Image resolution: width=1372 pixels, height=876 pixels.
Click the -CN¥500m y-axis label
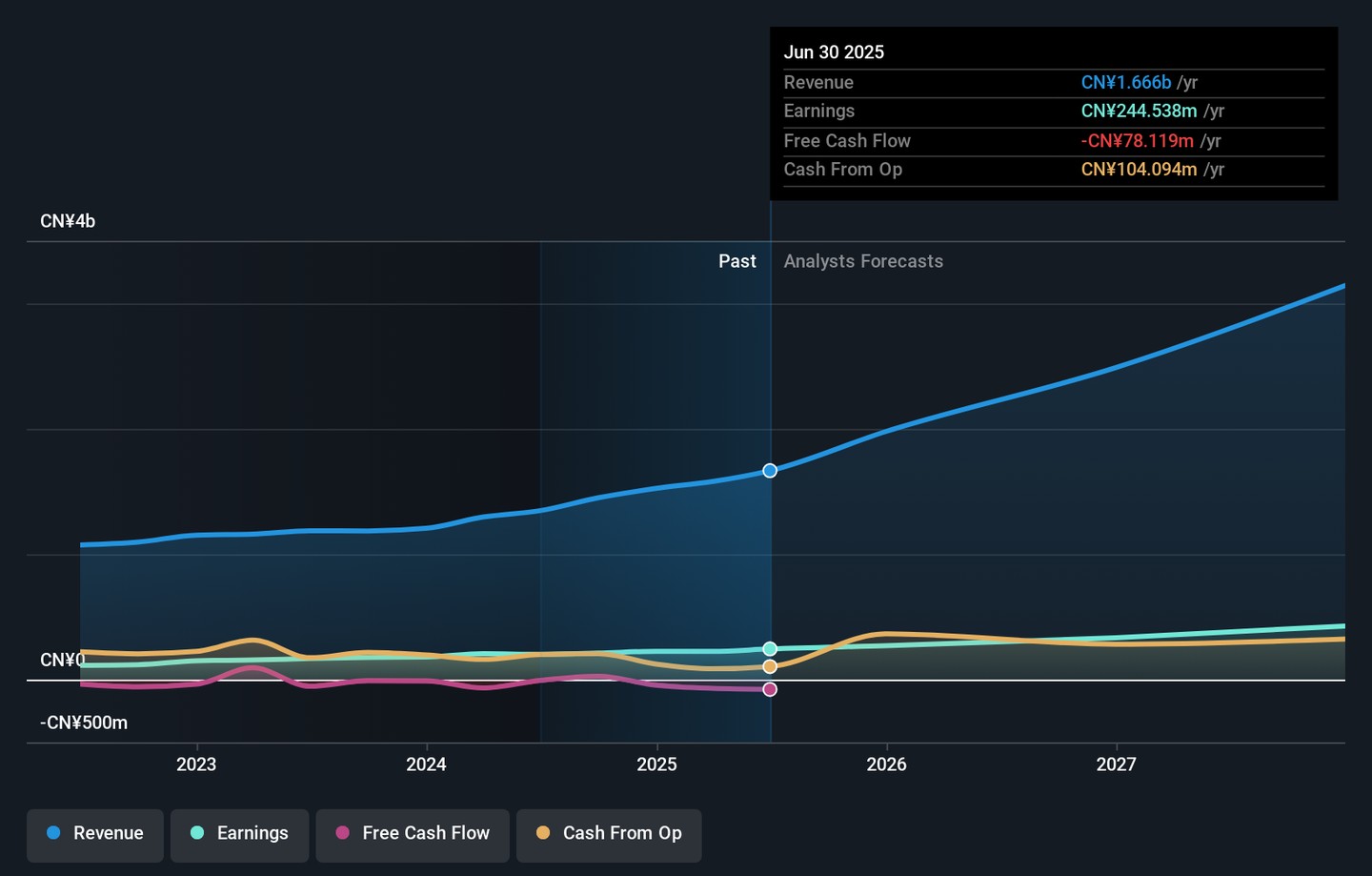84,723
